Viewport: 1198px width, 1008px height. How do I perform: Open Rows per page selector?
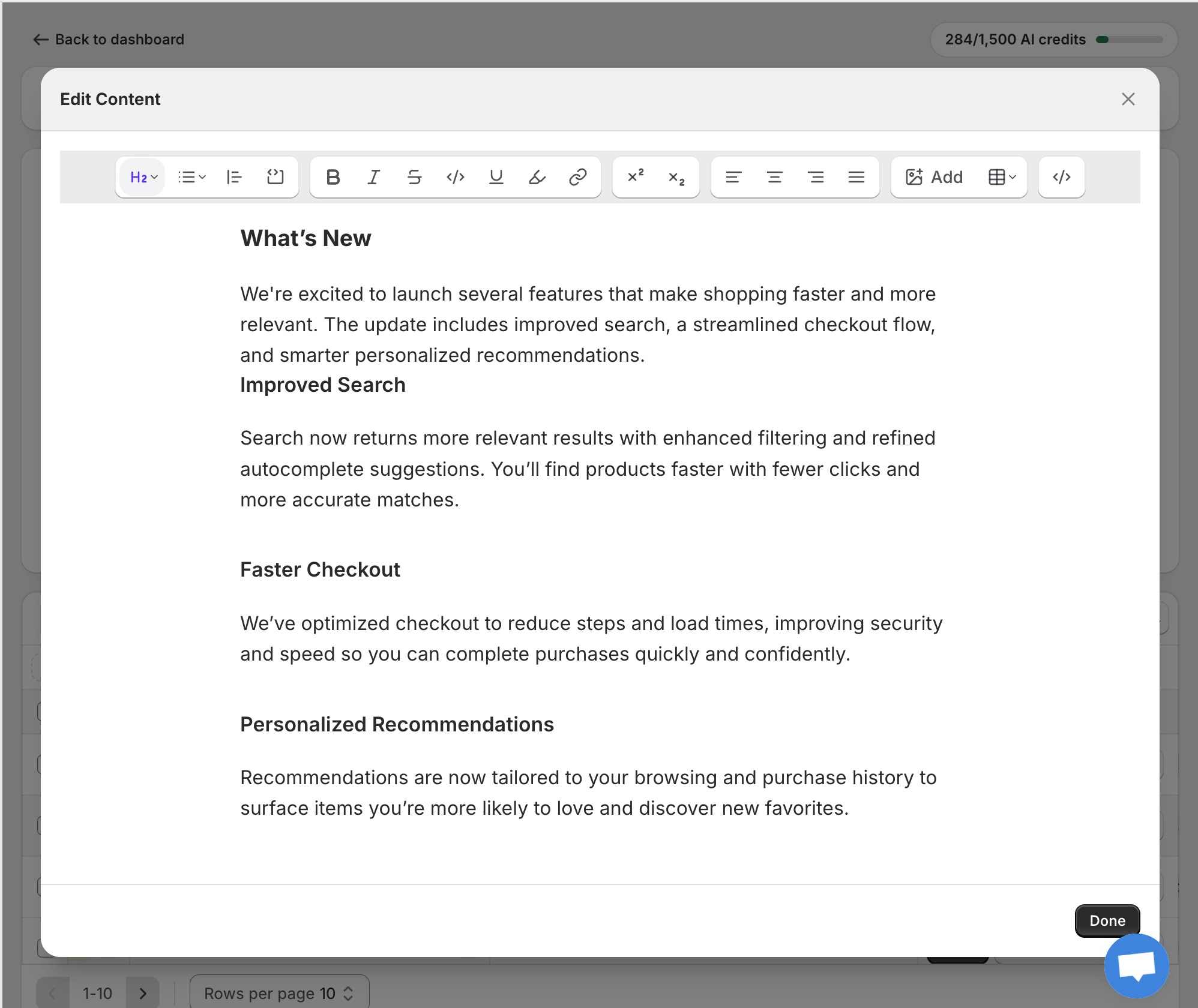[280, 993]
